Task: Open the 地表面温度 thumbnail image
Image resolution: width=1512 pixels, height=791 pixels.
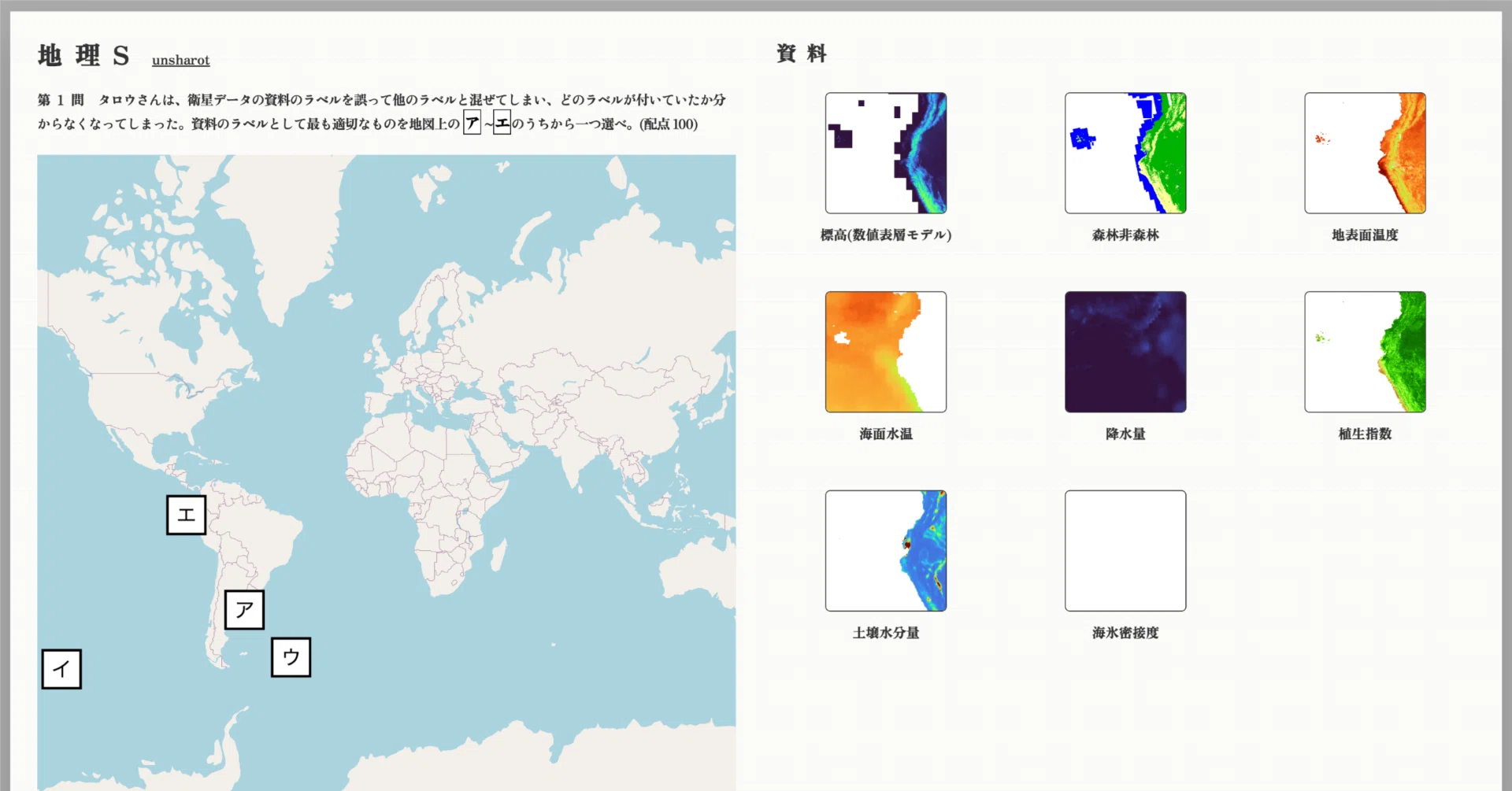Action: (x=1365, y=153)
